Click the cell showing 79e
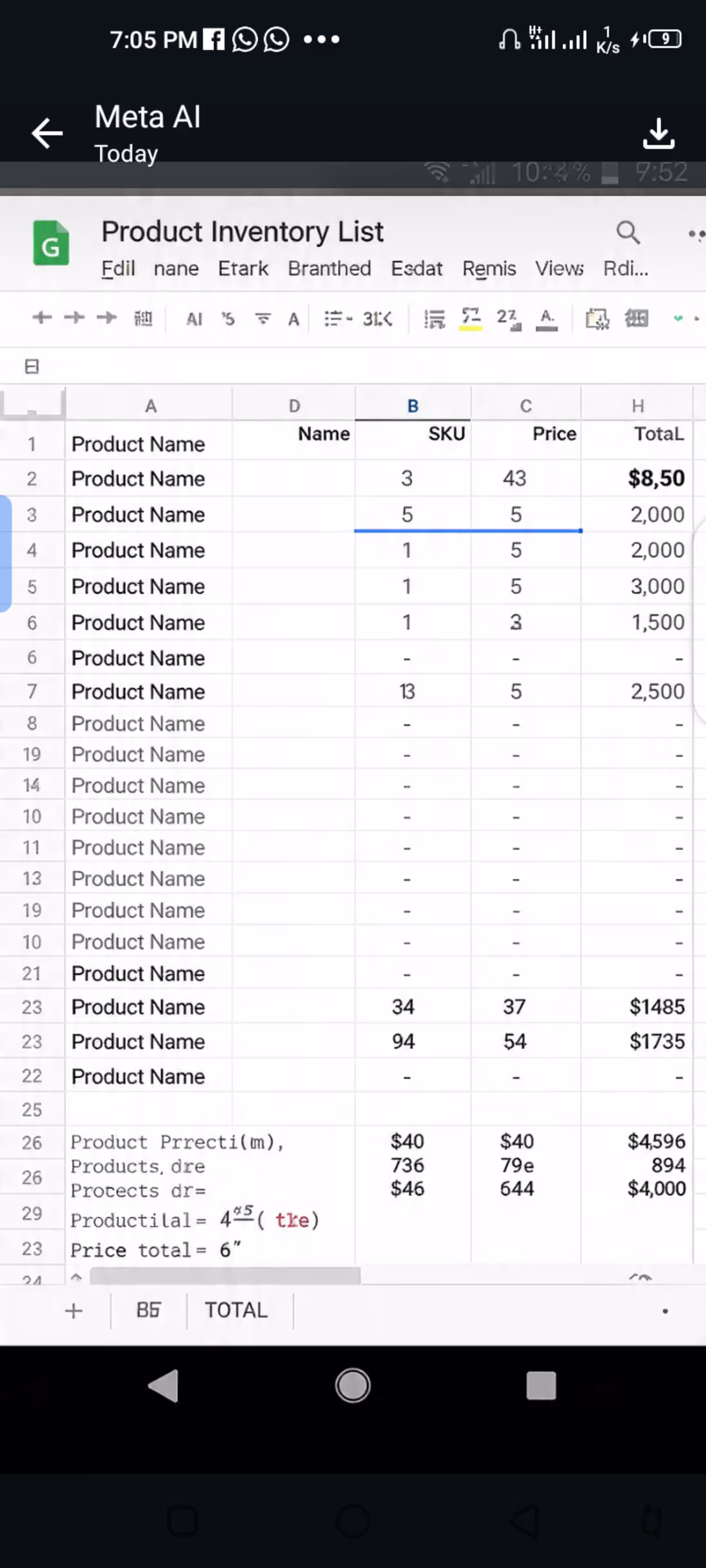The height and width of the screenshot is (1568, 706). [517, 1164]
